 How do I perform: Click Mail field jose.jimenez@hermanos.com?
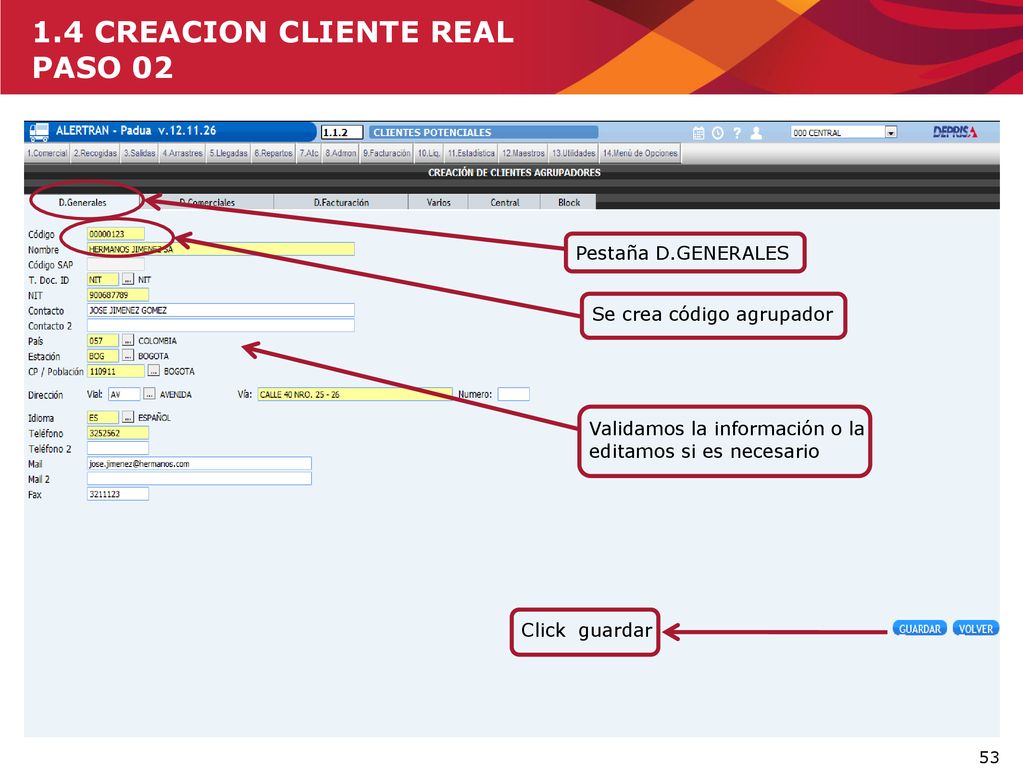point(199,463)
